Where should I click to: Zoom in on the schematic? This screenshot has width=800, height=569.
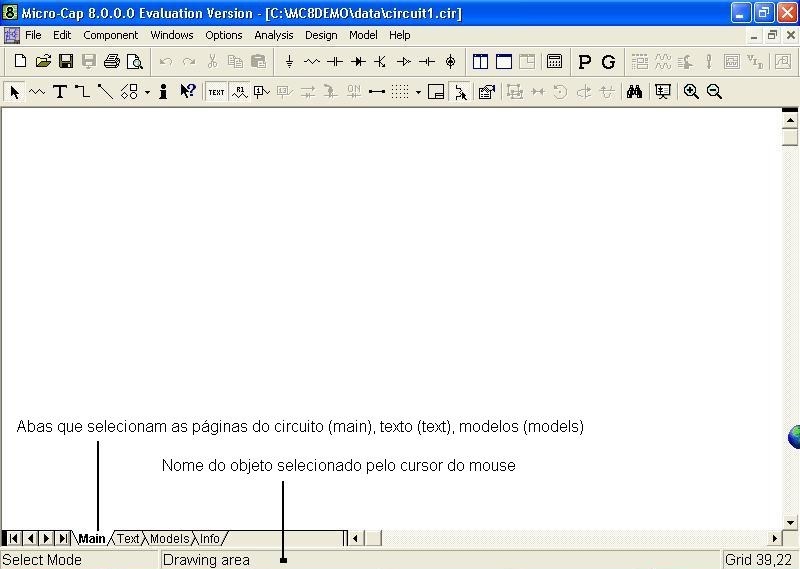click(x=691, y=92)
